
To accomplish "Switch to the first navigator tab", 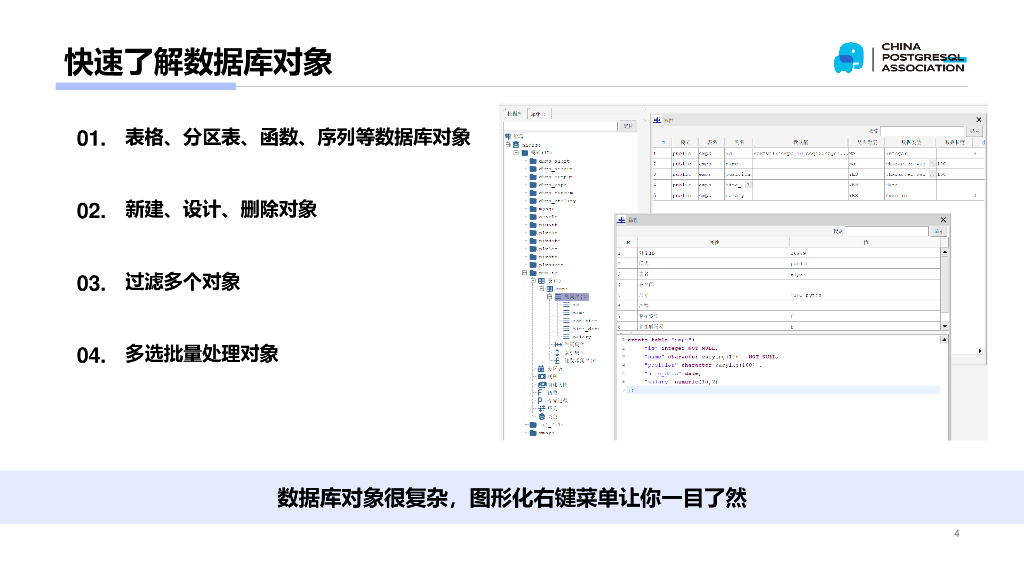I will coord(514,114).
